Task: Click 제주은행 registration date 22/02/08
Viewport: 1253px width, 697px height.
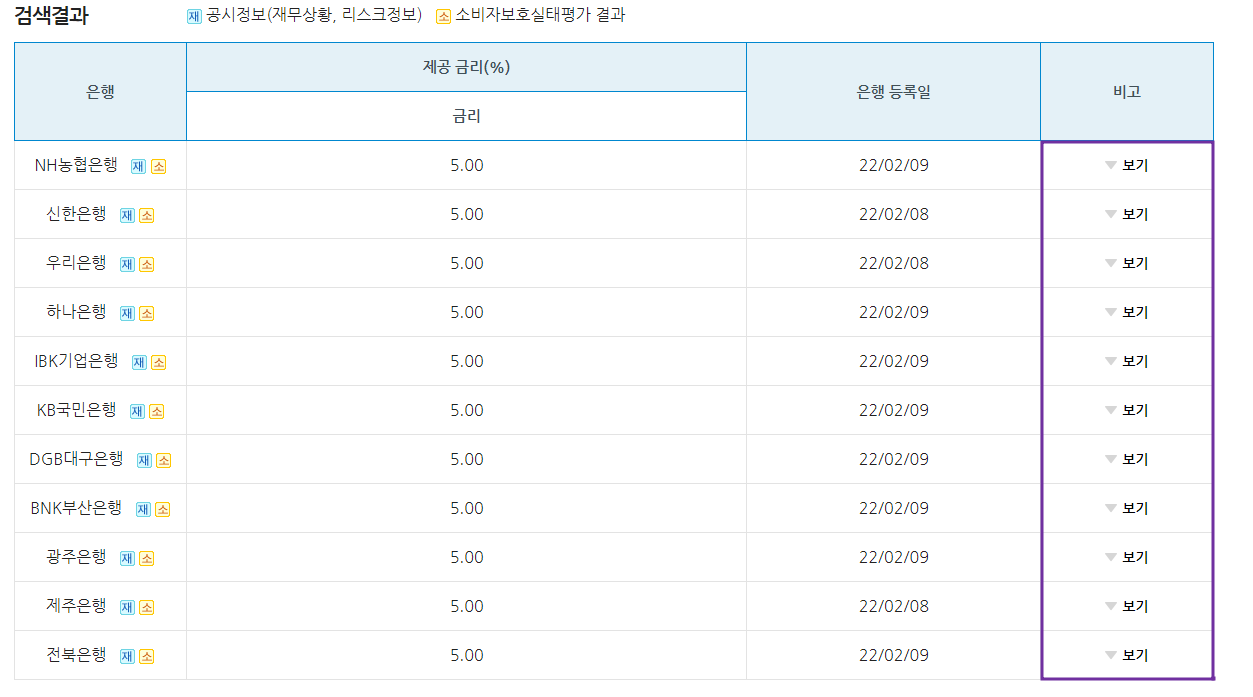Action: (894, 606)
